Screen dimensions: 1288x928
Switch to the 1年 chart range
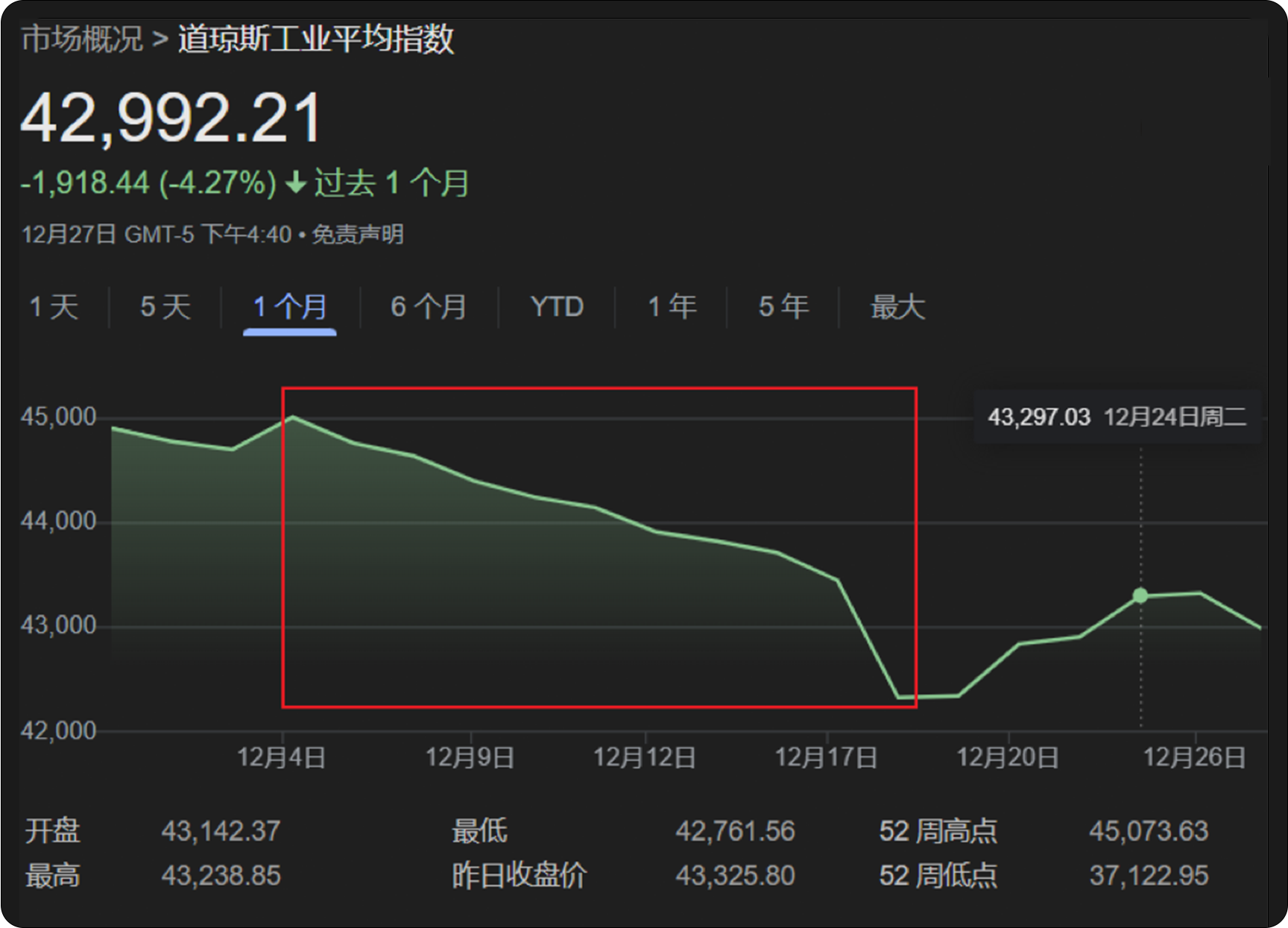pyautogui.click(x=671, y=306)
